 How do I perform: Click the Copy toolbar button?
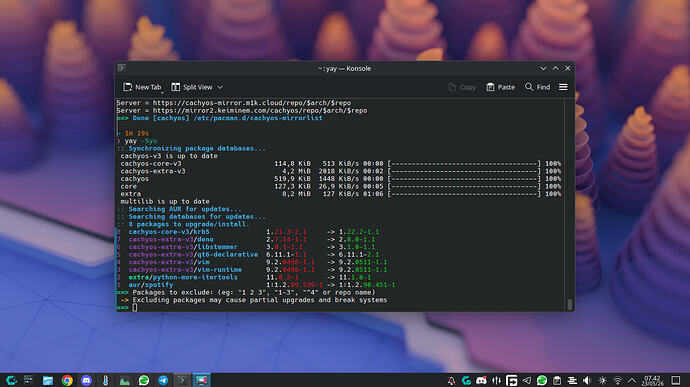(462, 87)
